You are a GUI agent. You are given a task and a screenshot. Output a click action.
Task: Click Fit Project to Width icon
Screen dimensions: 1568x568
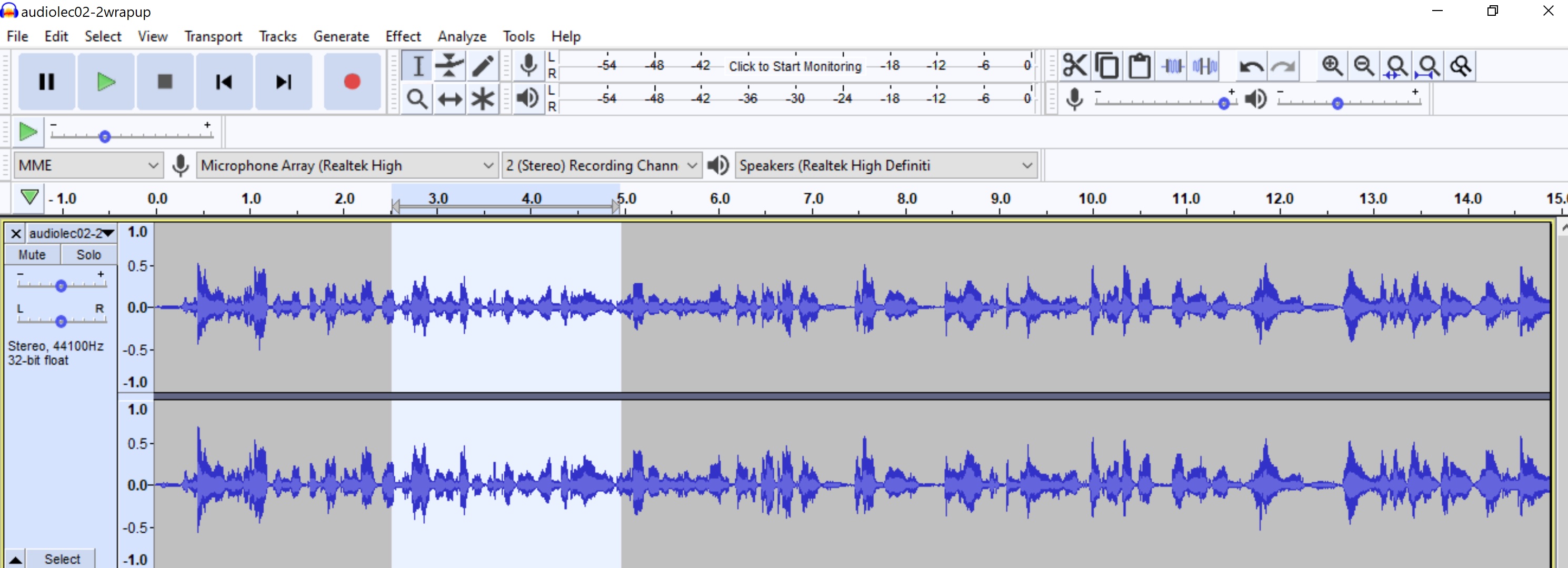pos(1429,66)
